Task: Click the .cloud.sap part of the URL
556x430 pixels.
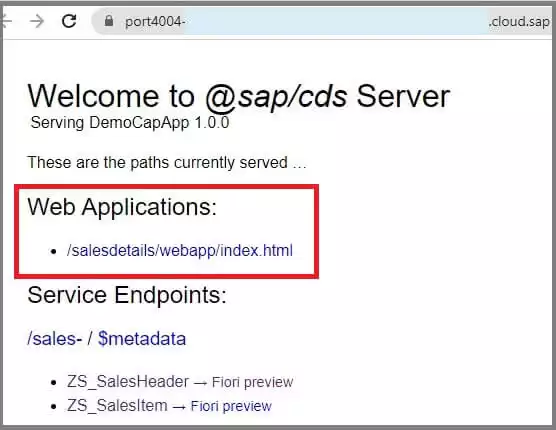Action: pos(519,22)
